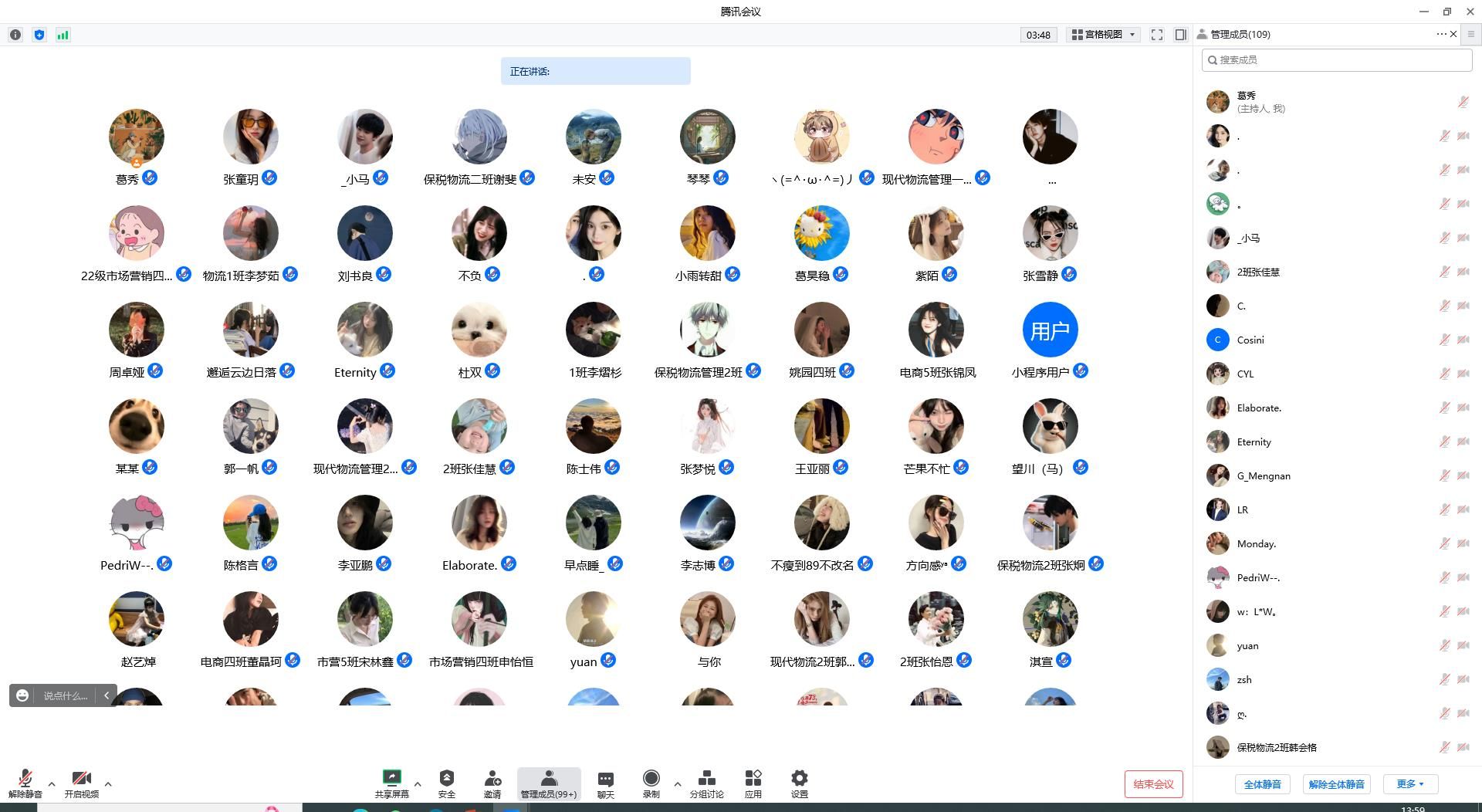1482x812 pixels.
Task: Open Breakout Rooms (分组讨论)
Action: (x=706, y=779)
